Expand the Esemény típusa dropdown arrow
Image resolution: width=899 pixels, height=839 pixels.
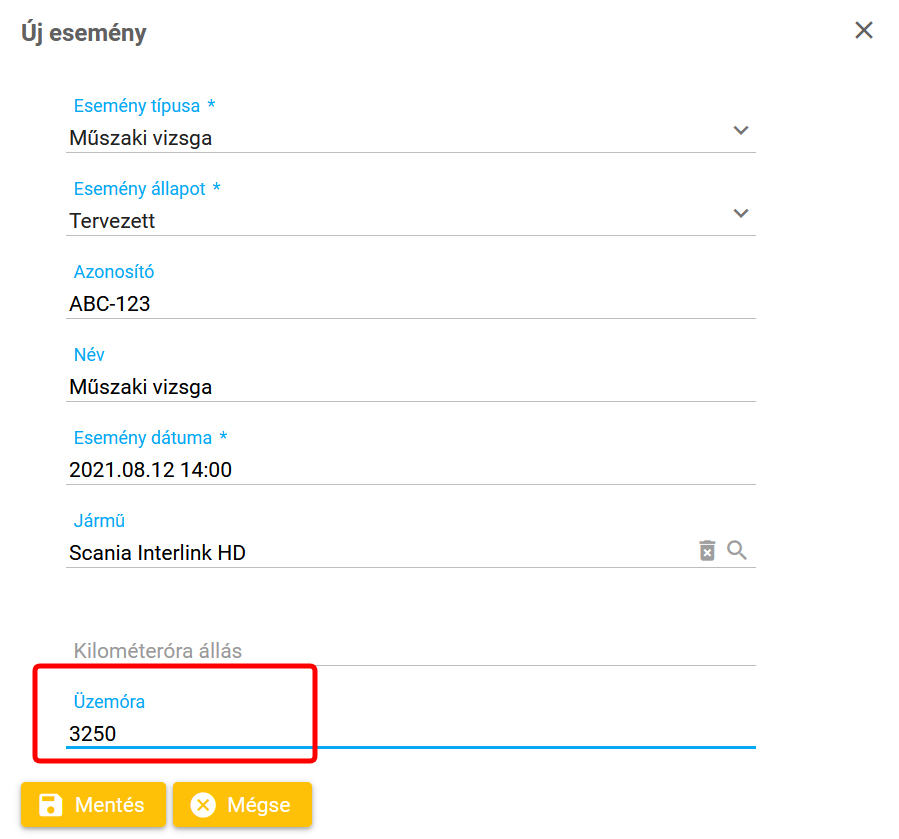pyautogui.click(x=741, y=130)
